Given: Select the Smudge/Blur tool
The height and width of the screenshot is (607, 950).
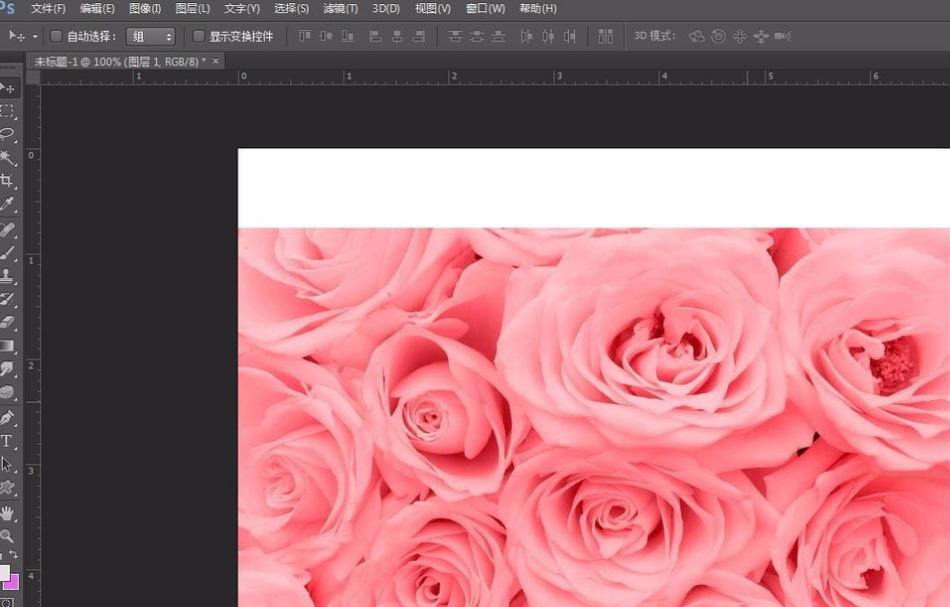Looking at the screenshot, I should coord(7,368).
